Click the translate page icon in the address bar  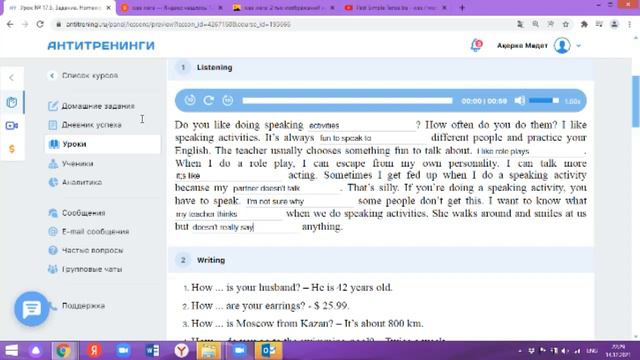(x=520, y=24)
